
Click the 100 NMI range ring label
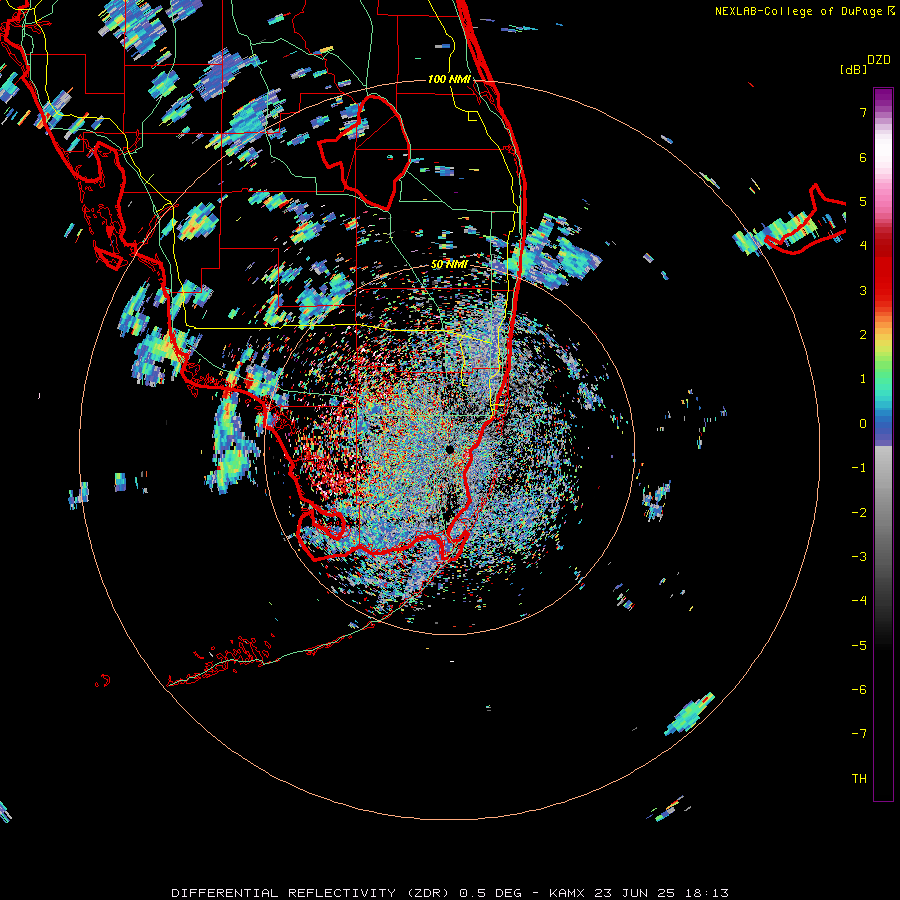click(x=449, y=79)
